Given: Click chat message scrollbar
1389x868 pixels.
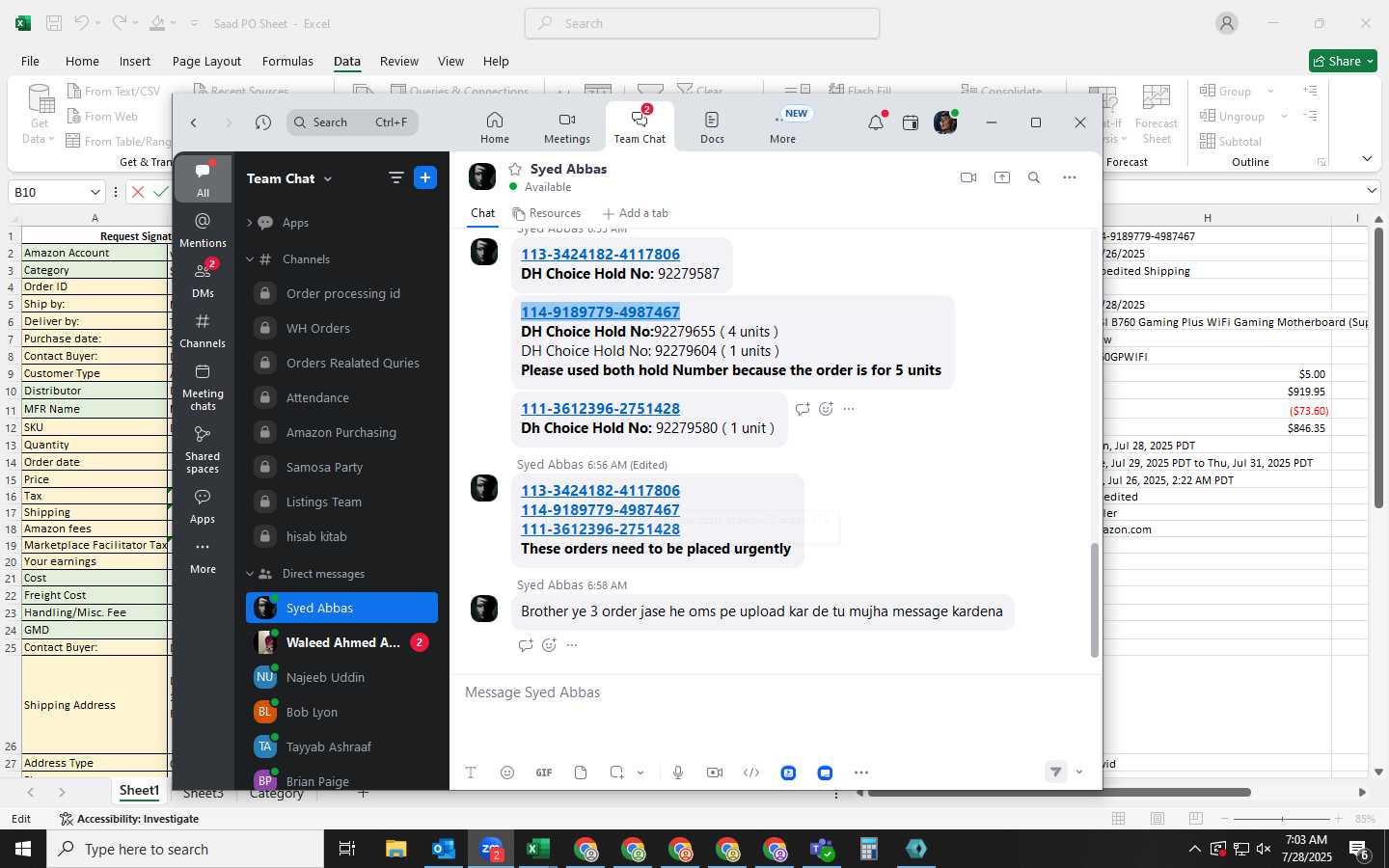Looking at the screenshot, I should [x=1094, y=600].
